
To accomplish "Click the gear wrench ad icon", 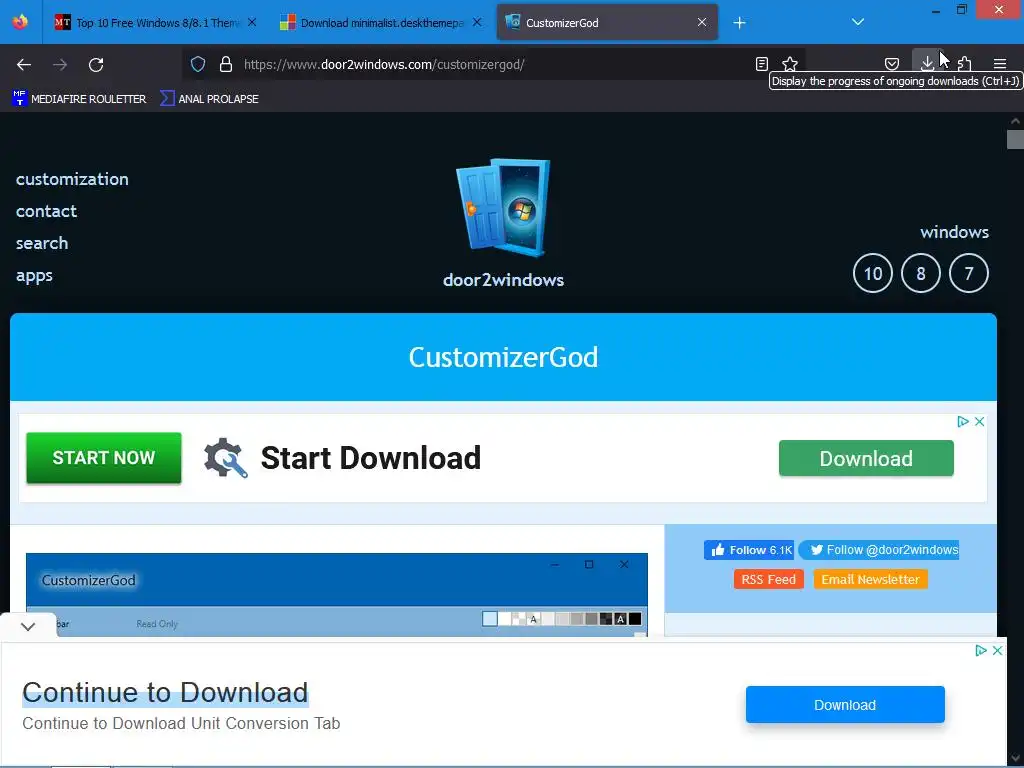I will click(x=226, y=458).
